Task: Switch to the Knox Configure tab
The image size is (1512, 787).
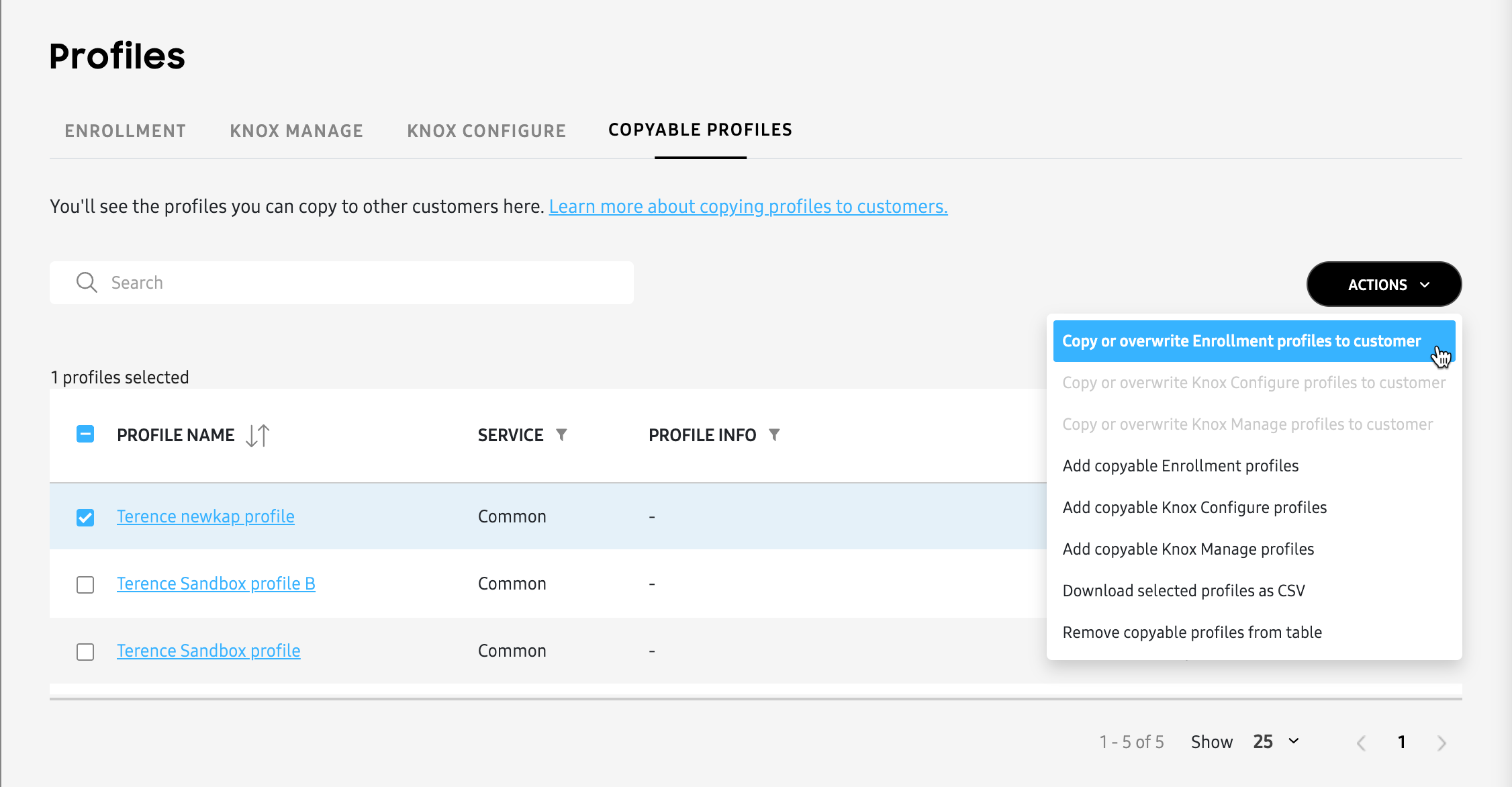Action: [486, 131]
